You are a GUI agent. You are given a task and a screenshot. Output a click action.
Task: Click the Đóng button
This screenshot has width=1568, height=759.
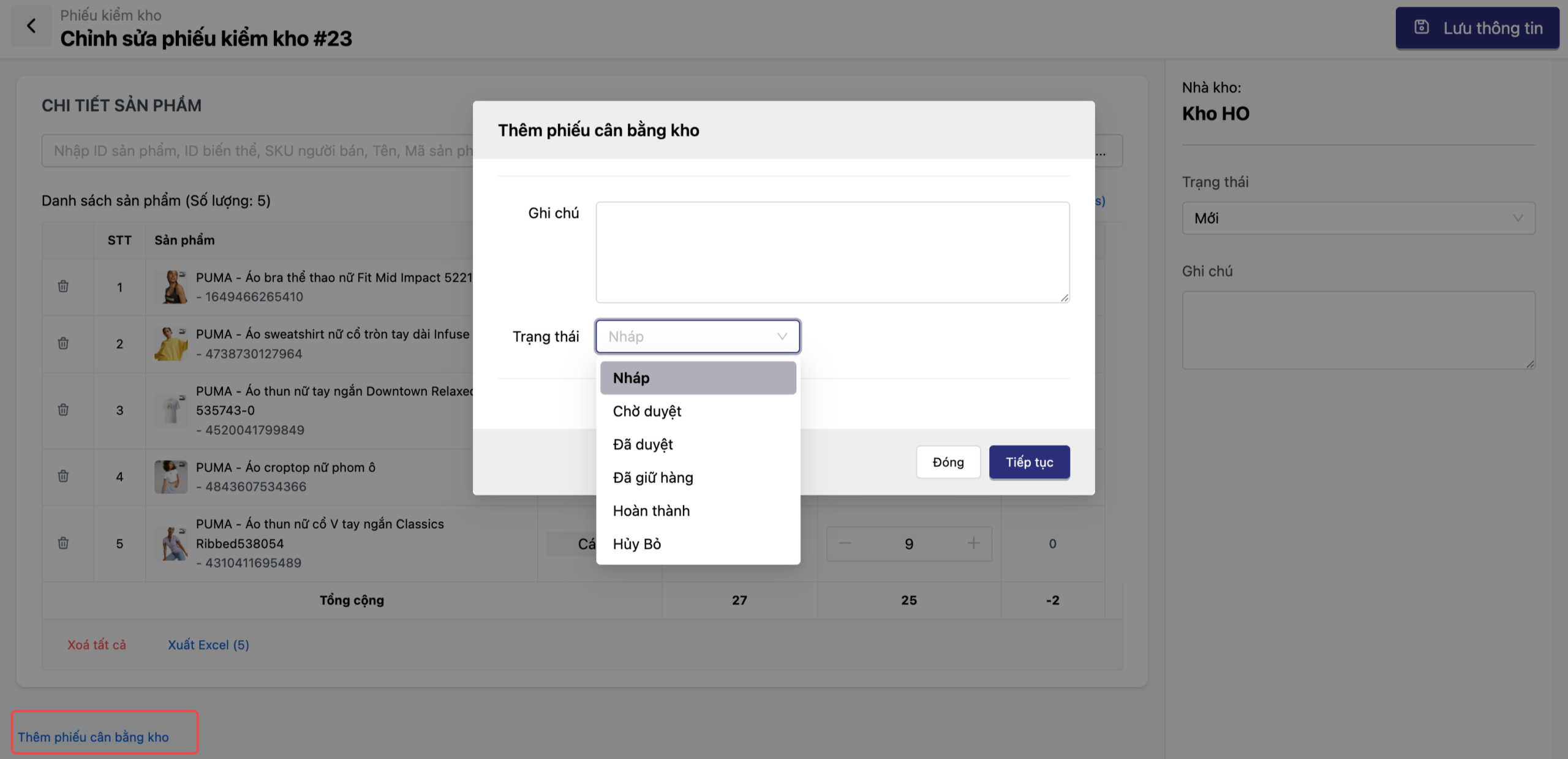tap(948, 462)
